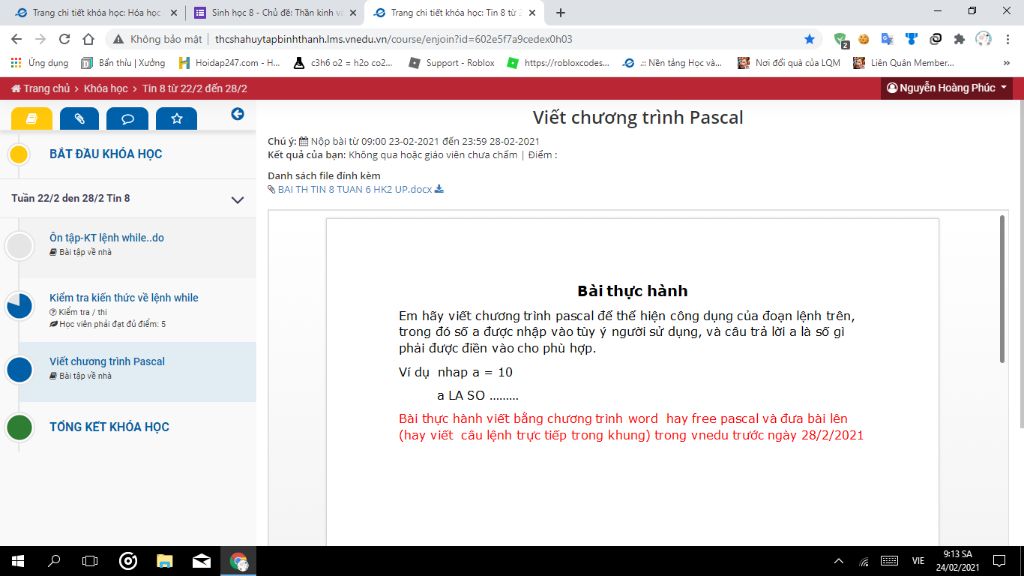Open the shield extension with badge 2
Screen dimensions: 1024x576
[841, 40]
